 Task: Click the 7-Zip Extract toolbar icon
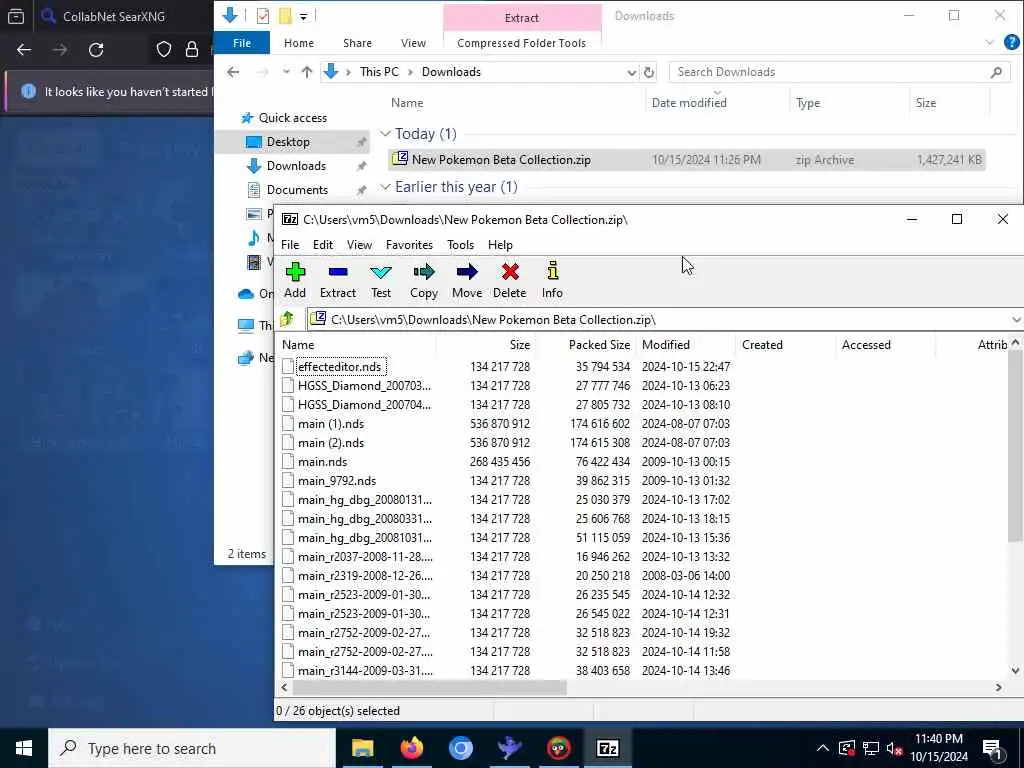[x=338, y=272]
